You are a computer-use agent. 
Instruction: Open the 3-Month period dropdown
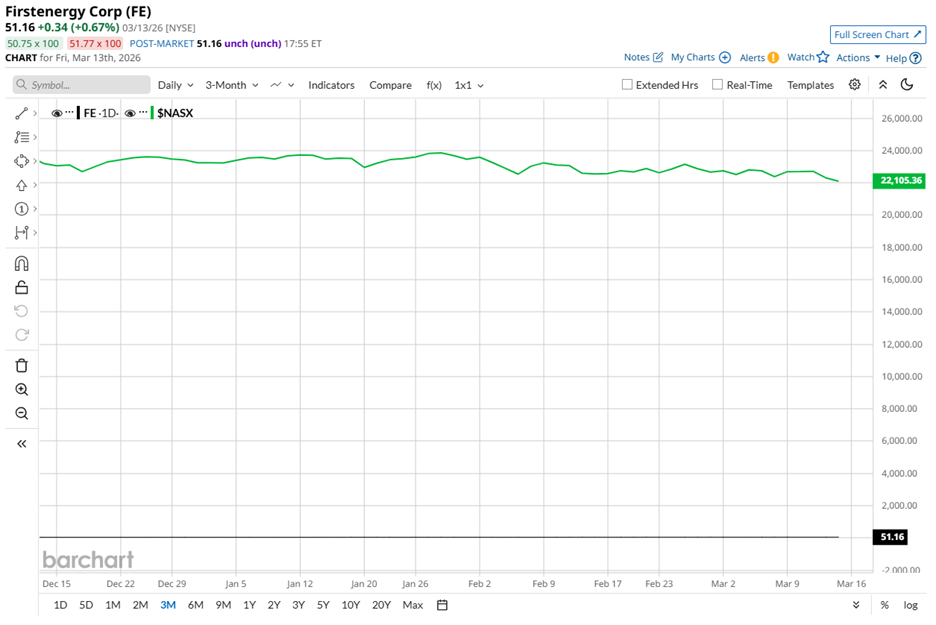[232, 85]
